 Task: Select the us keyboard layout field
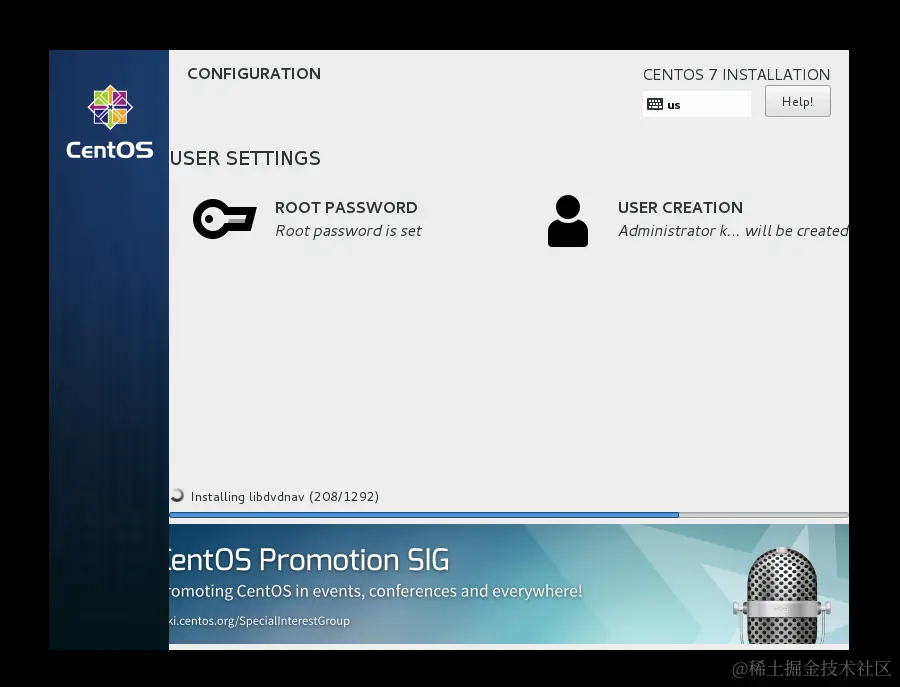click(696, 104)
